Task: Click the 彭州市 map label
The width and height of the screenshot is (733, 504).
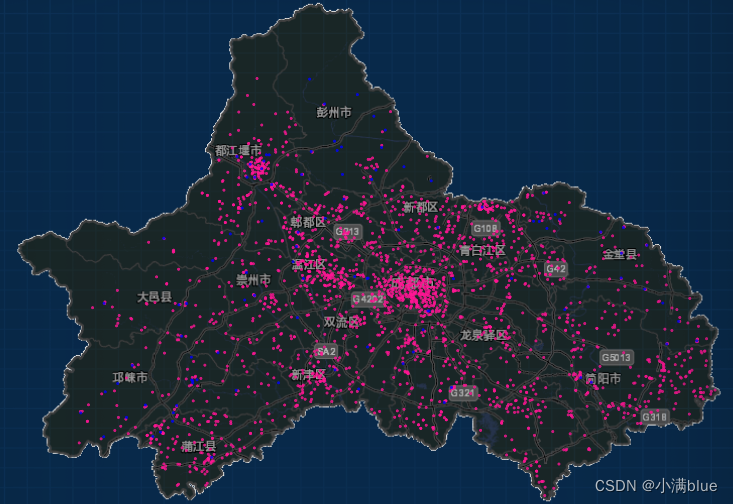Action: coord(334,112)
